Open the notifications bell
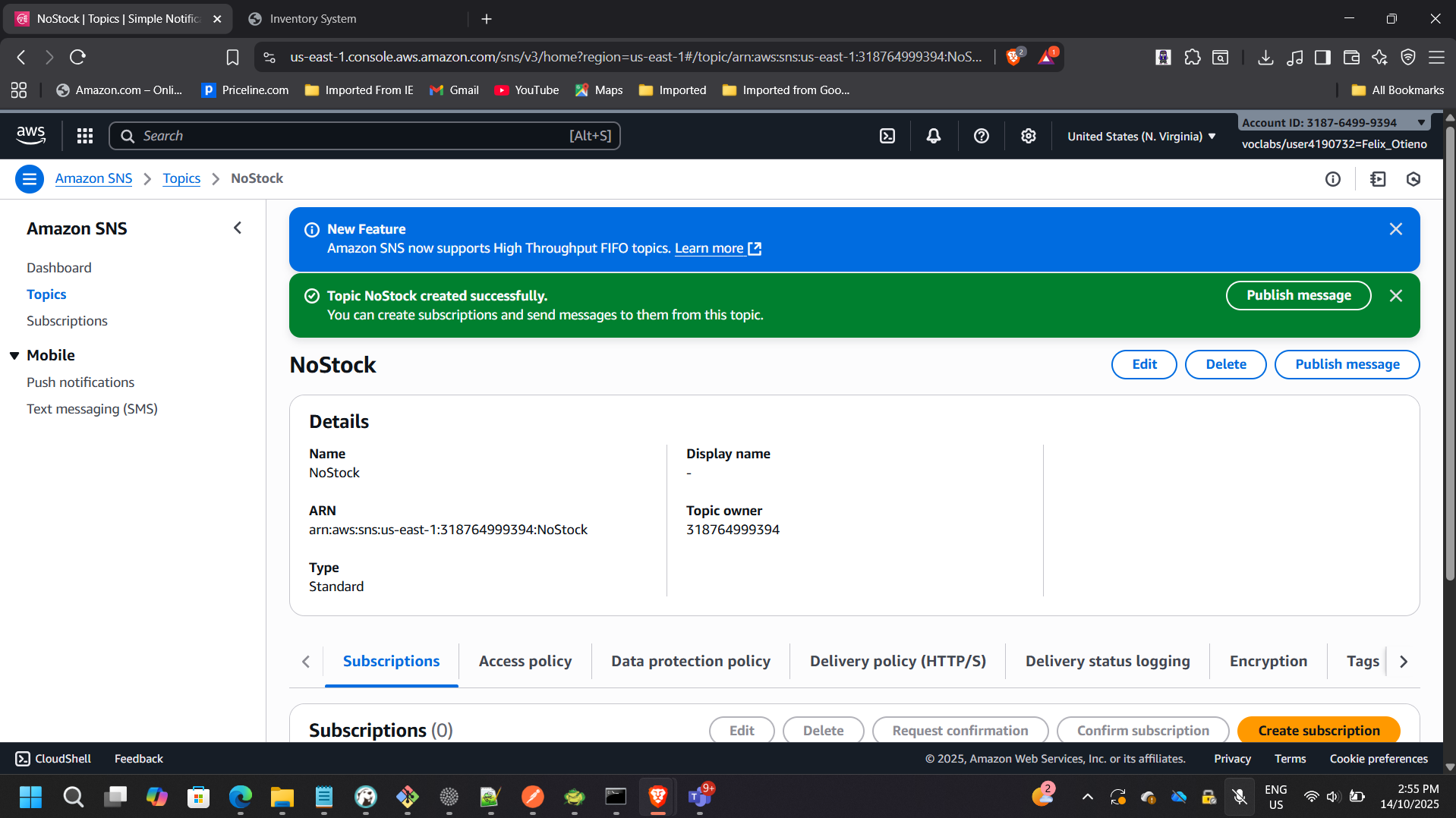Image resolution: width=1456 pixels, height=818 pixels. [x=933, y=135]
